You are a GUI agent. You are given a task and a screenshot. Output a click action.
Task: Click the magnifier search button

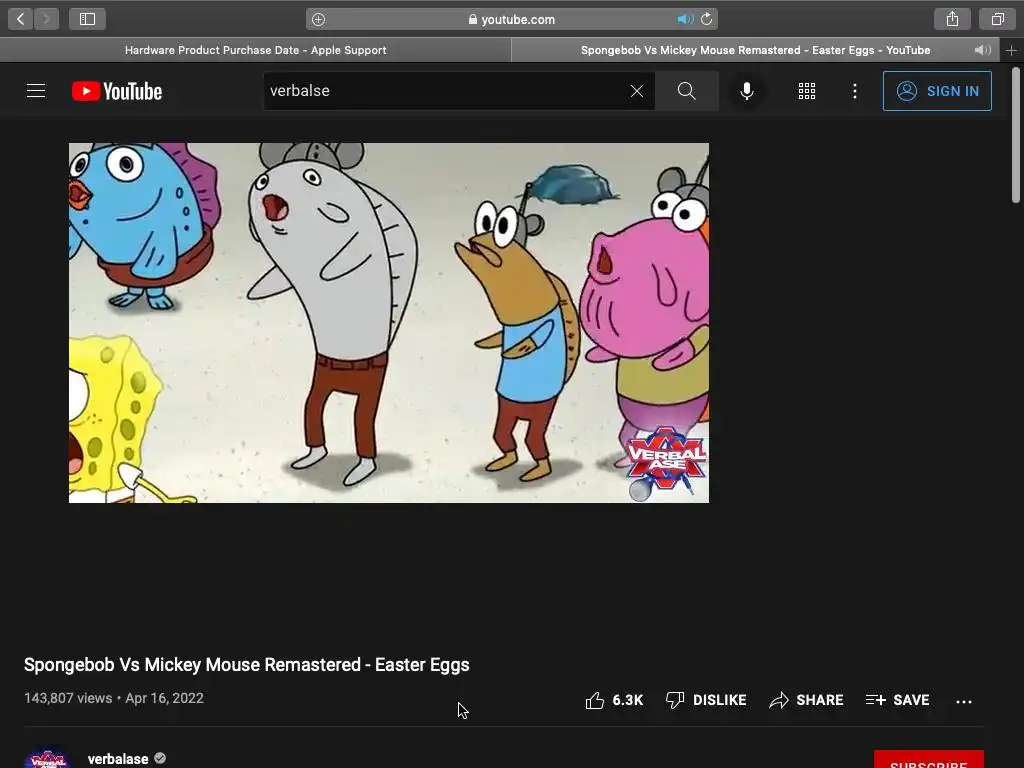tap(686, 91)
